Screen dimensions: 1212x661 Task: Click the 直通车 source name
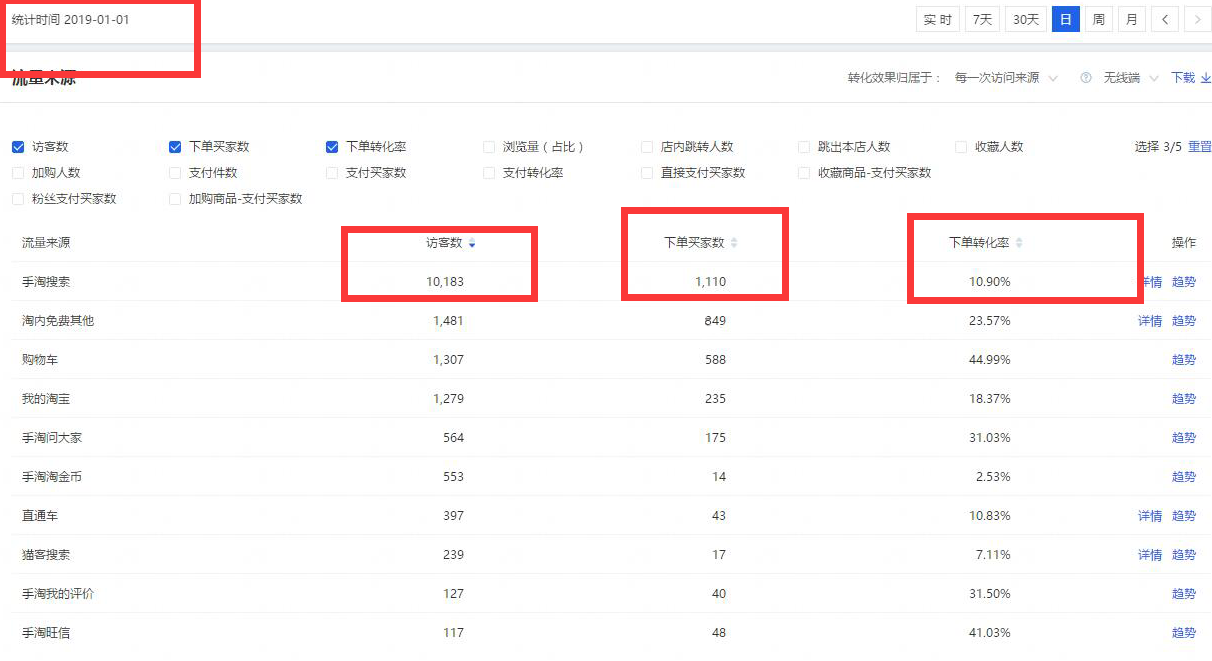[40, 516]
